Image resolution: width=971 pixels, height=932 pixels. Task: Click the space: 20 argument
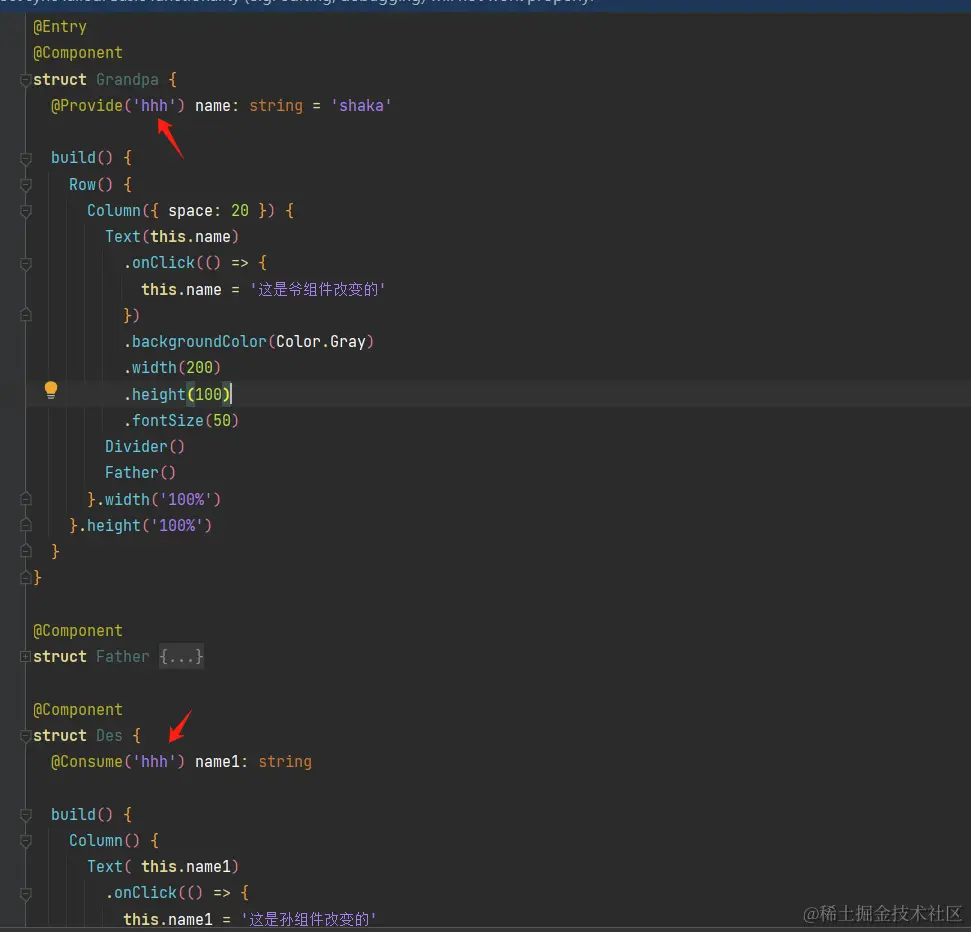tap(209, 211)
